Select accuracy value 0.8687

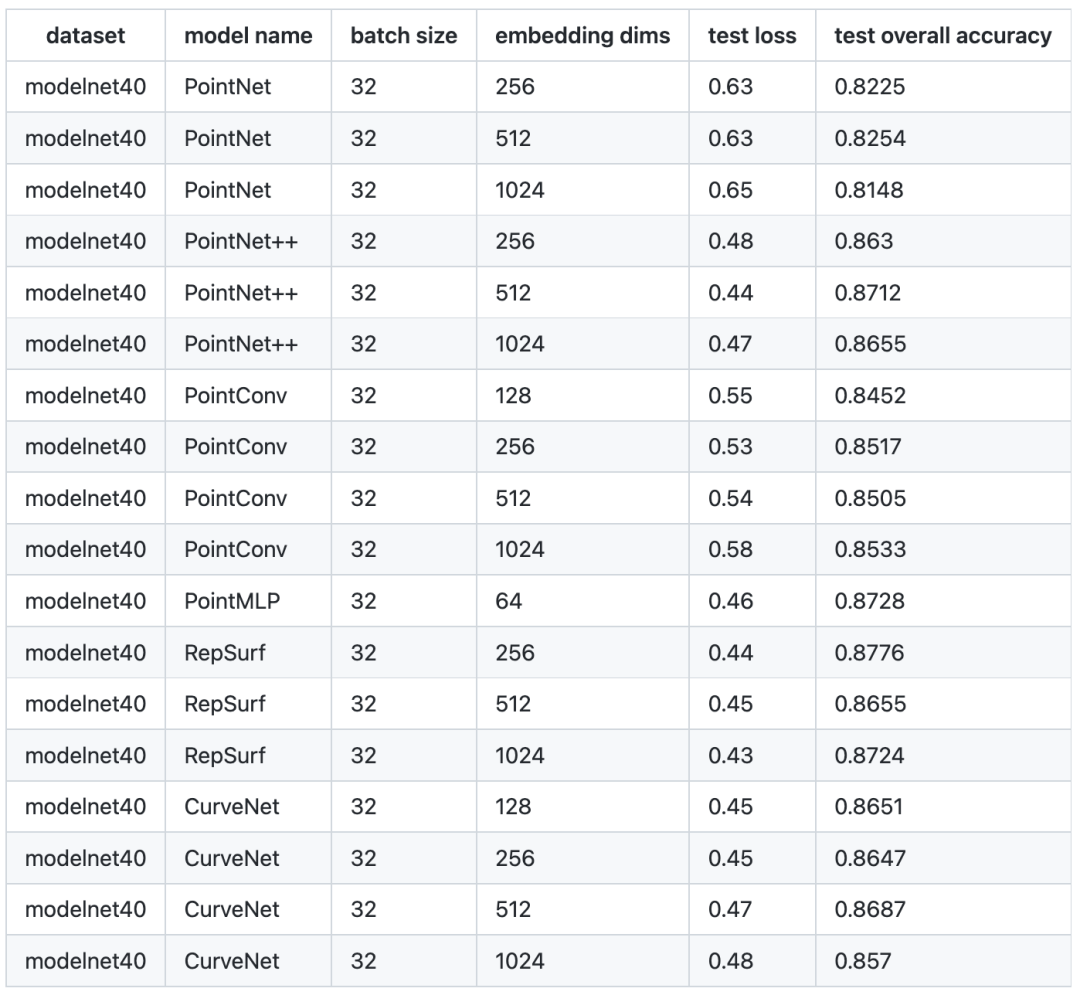[869, 909]
